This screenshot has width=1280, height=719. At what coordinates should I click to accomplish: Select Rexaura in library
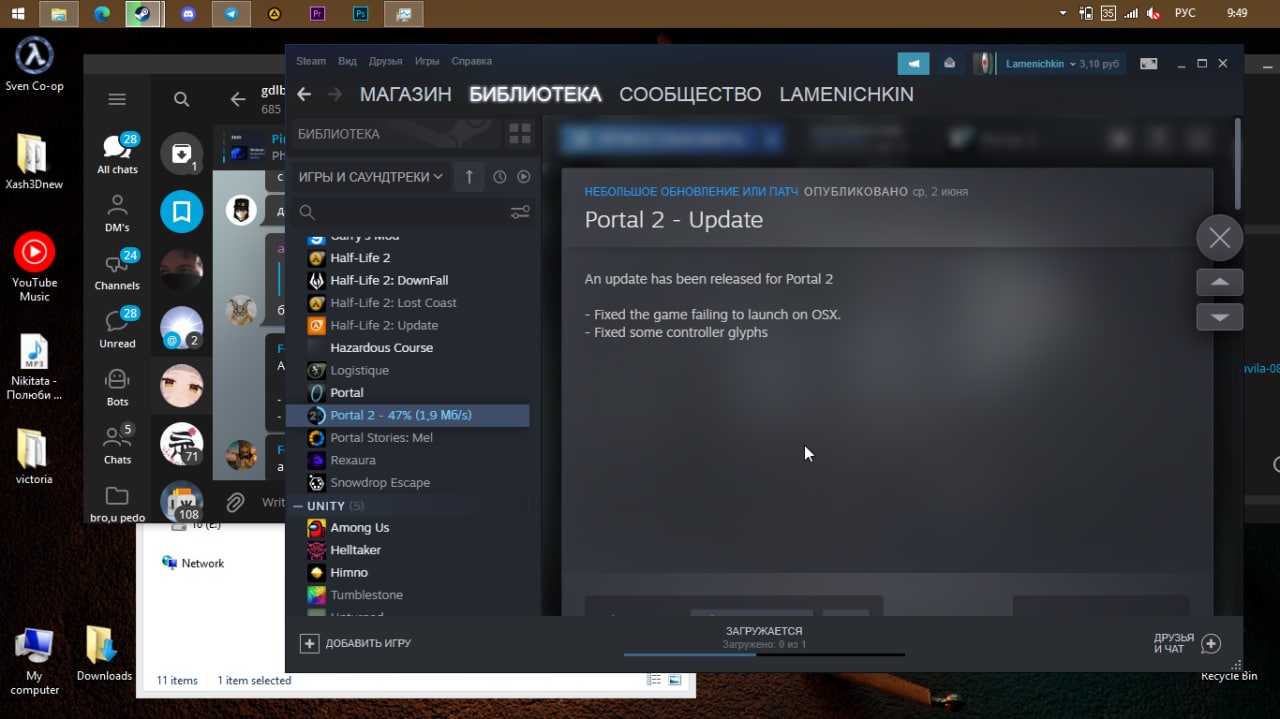pos(353,460)
